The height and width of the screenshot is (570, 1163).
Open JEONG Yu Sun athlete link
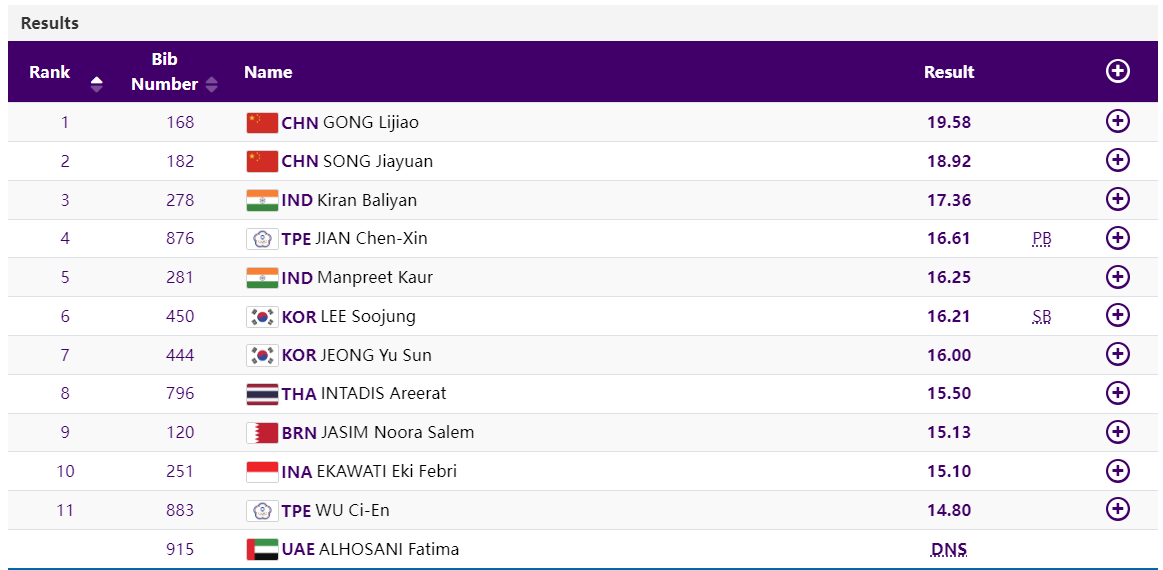[376, 355]
